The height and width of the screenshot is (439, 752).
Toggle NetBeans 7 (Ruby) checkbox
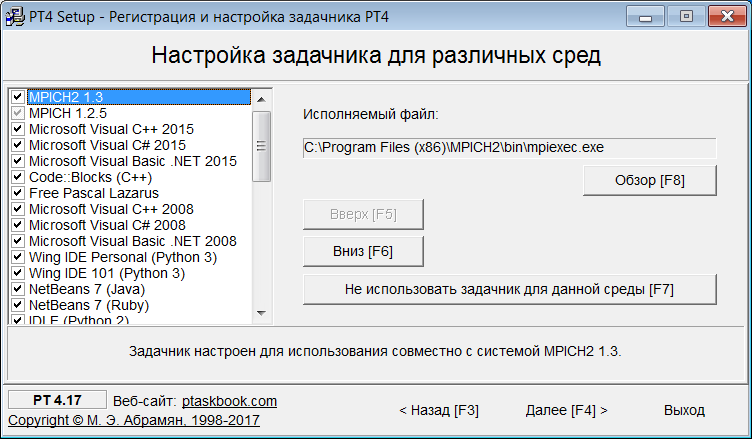click(x=18, y=305)
